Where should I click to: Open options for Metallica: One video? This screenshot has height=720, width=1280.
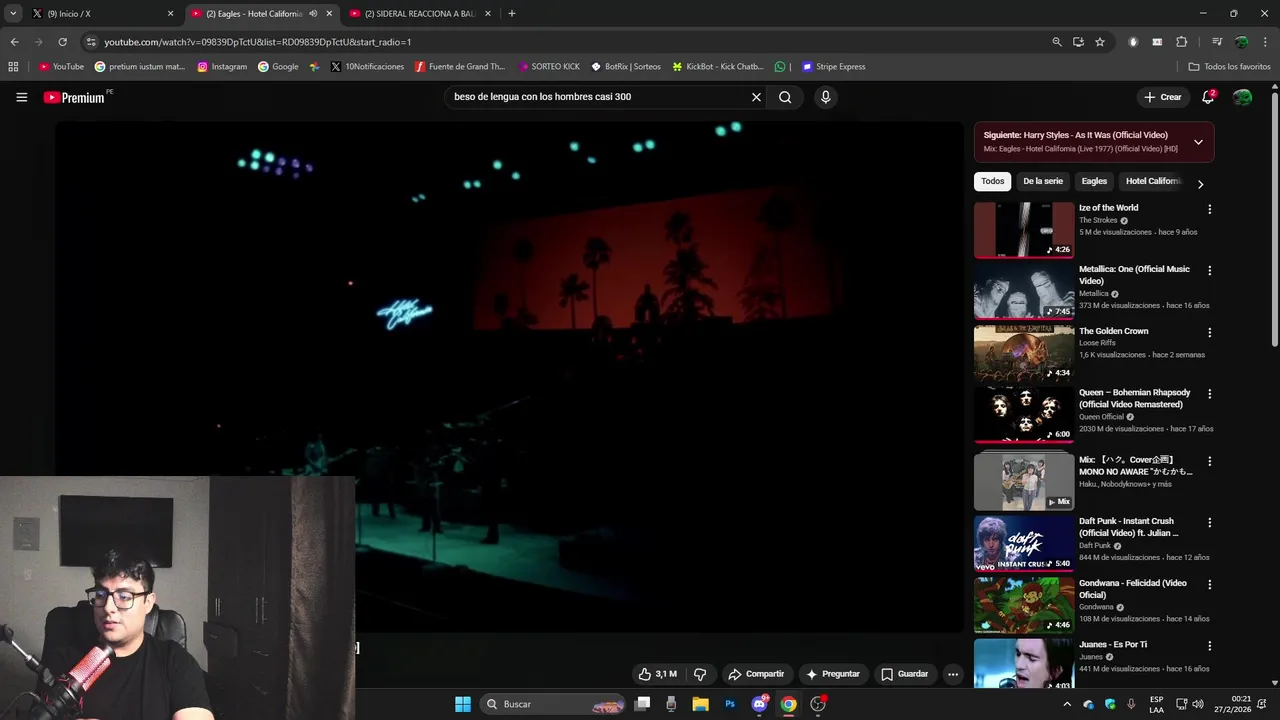[x=1209, y=271]
